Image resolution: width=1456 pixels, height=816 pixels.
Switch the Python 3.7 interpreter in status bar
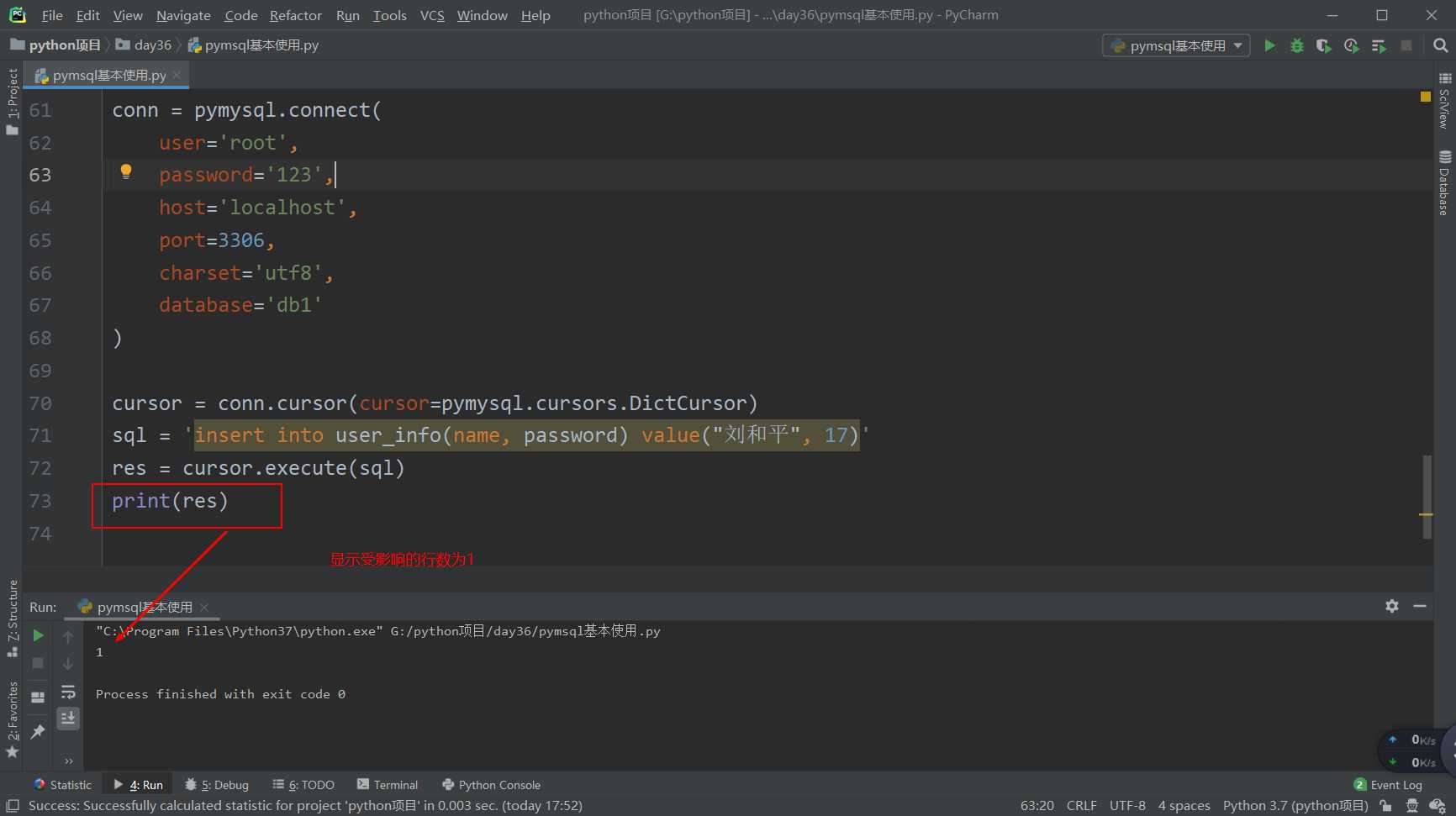pos(1295,805)
